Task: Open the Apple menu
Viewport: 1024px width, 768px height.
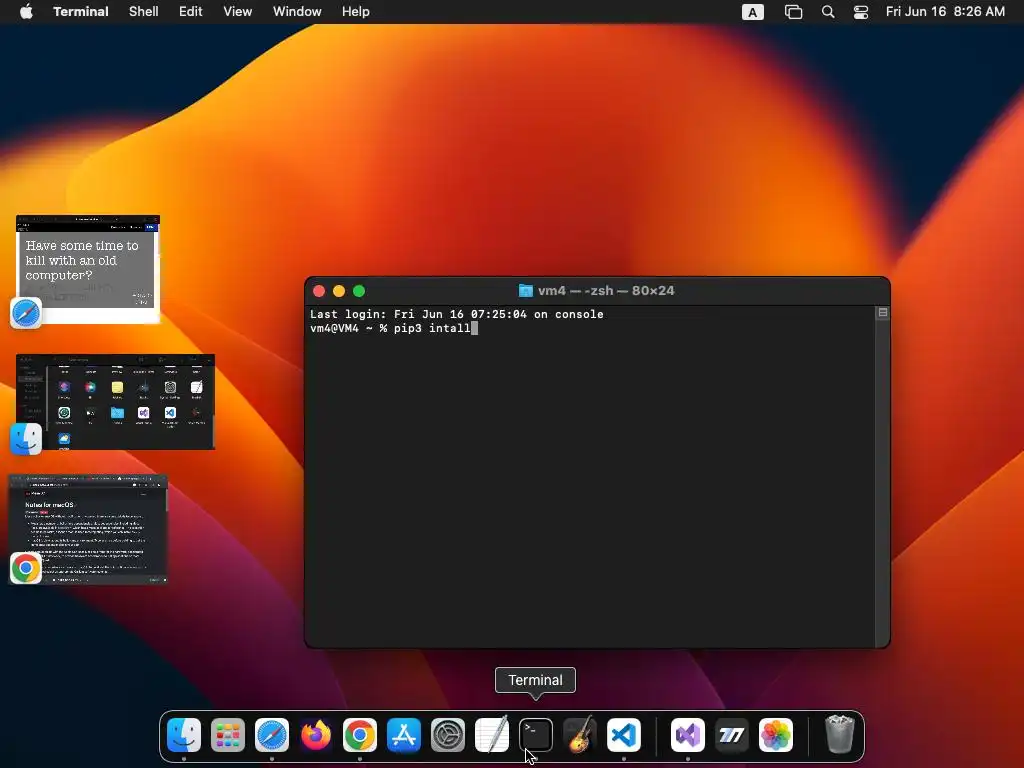Action: tap(26, 11)
